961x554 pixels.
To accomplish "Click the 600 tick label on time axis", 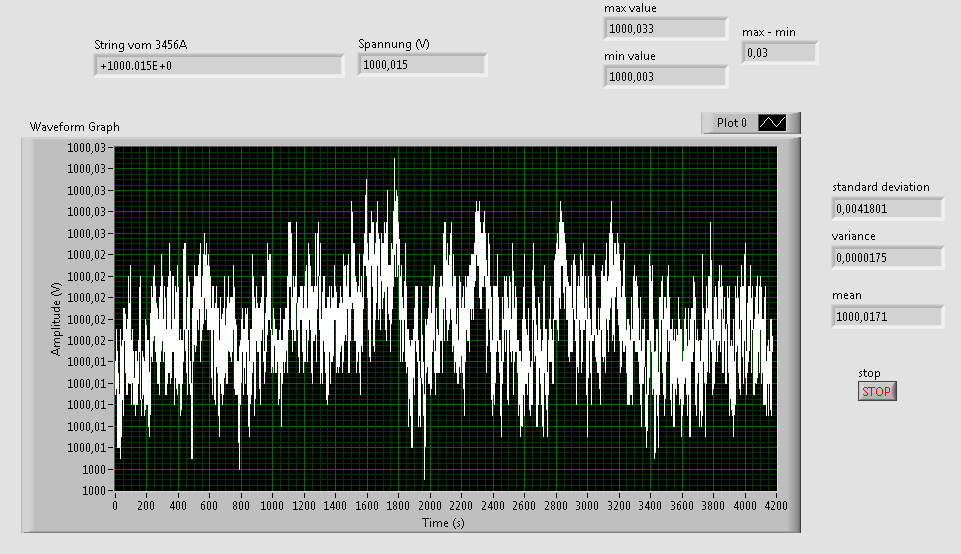I will pyautogui.click(x=209, y=506).
